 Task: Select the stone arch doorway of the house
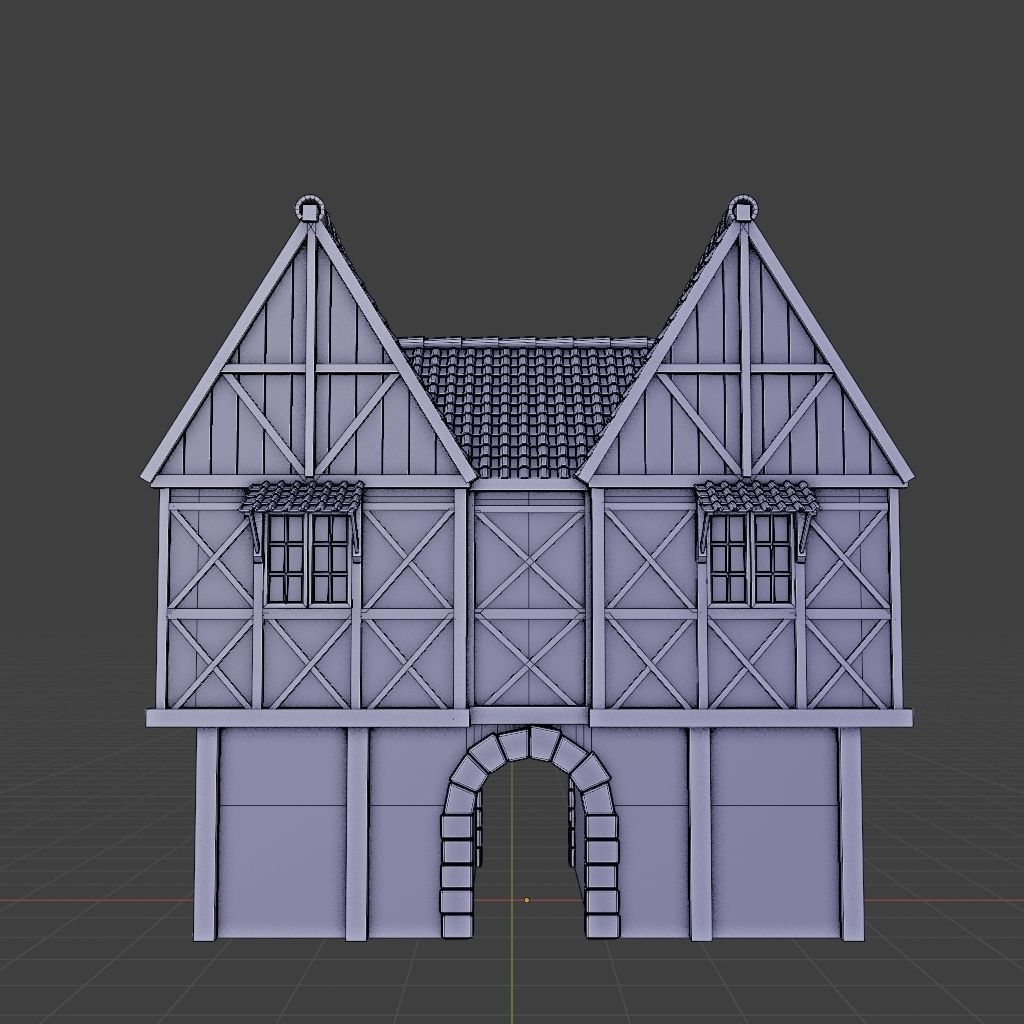click(x=530, y=833)
